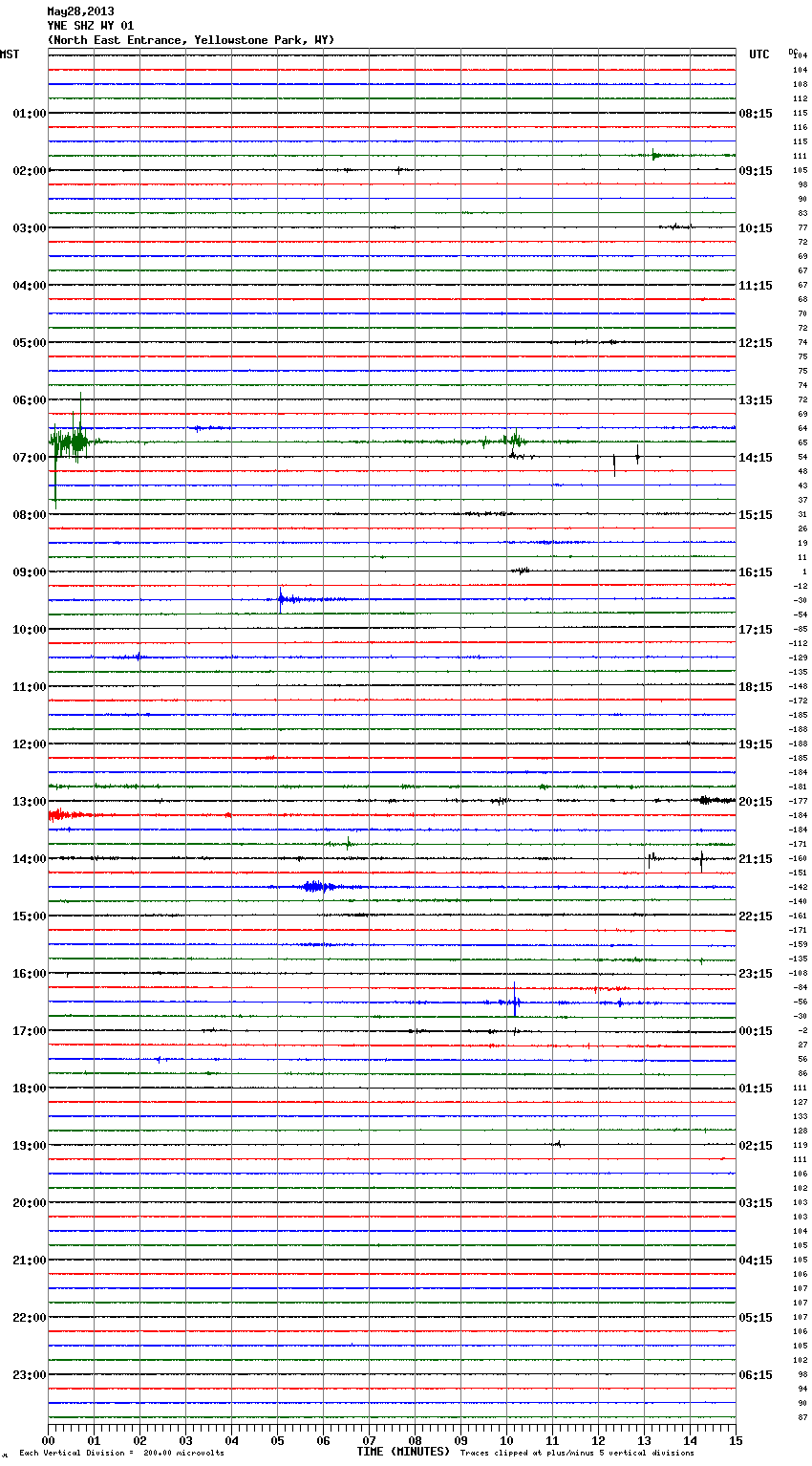This screenshot has height=1466, width=812.
Task: Click the 23:15 UTC time label
Action: tap(756, 974)
